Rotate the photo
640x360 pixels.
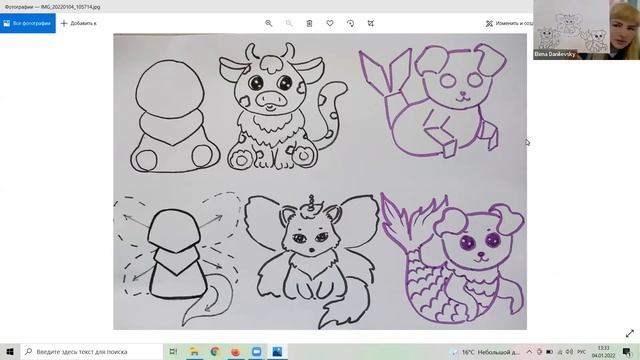point(350,23)
